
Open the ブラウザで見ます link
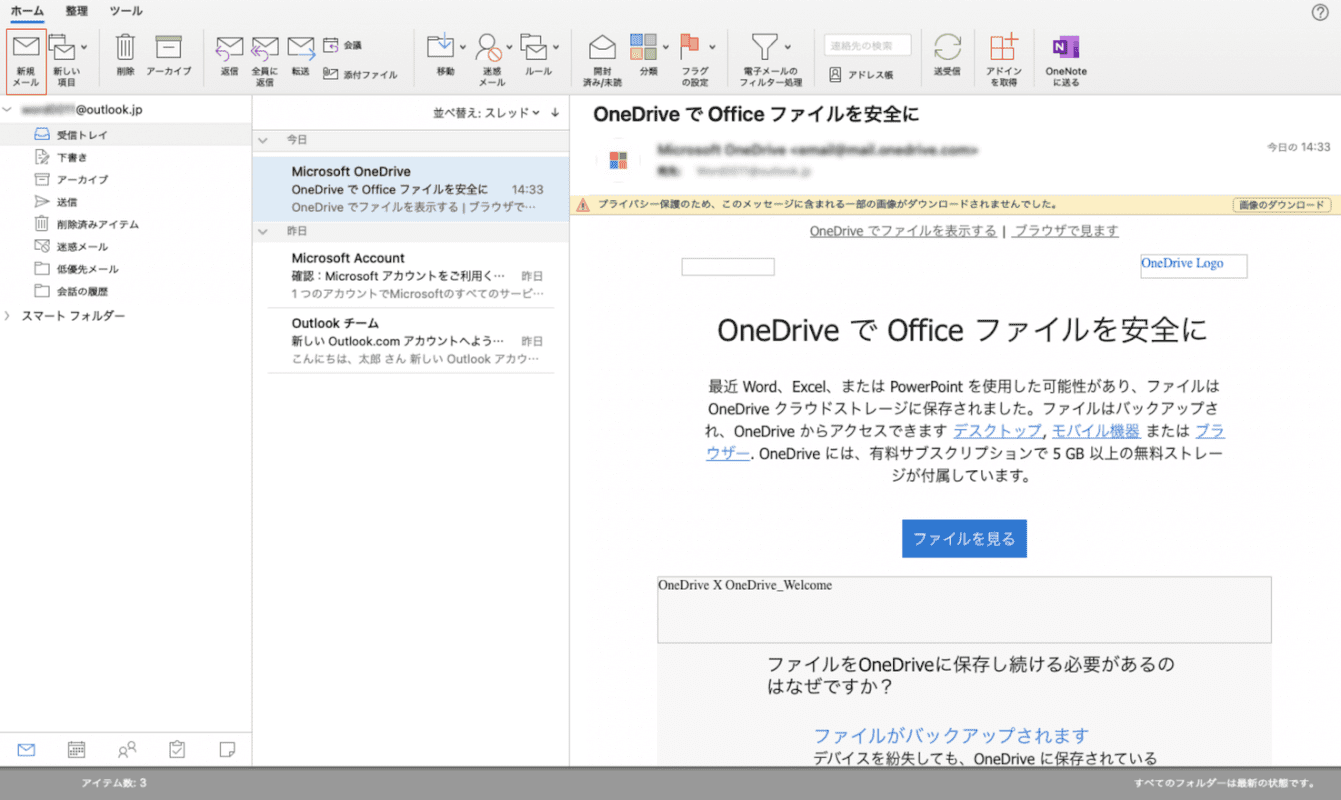(x=1066, y=231)
